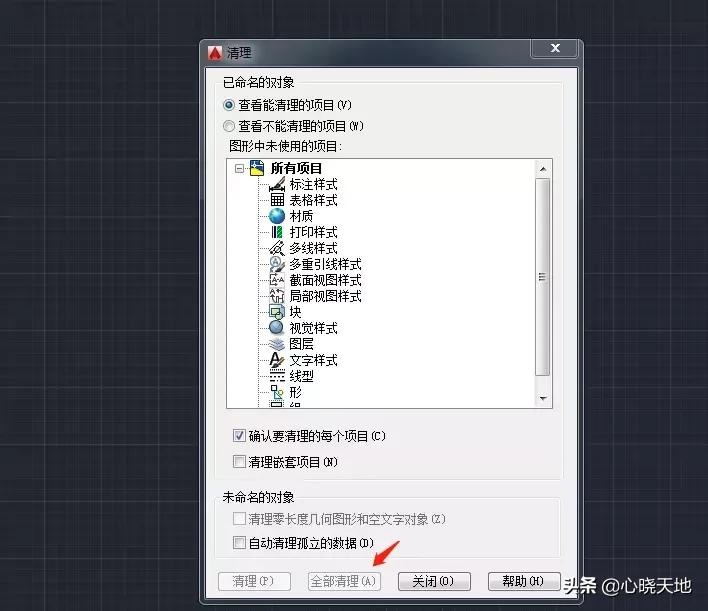Click the 图层 layers icon
Screen dimensions: 708x611
(277, 344)
